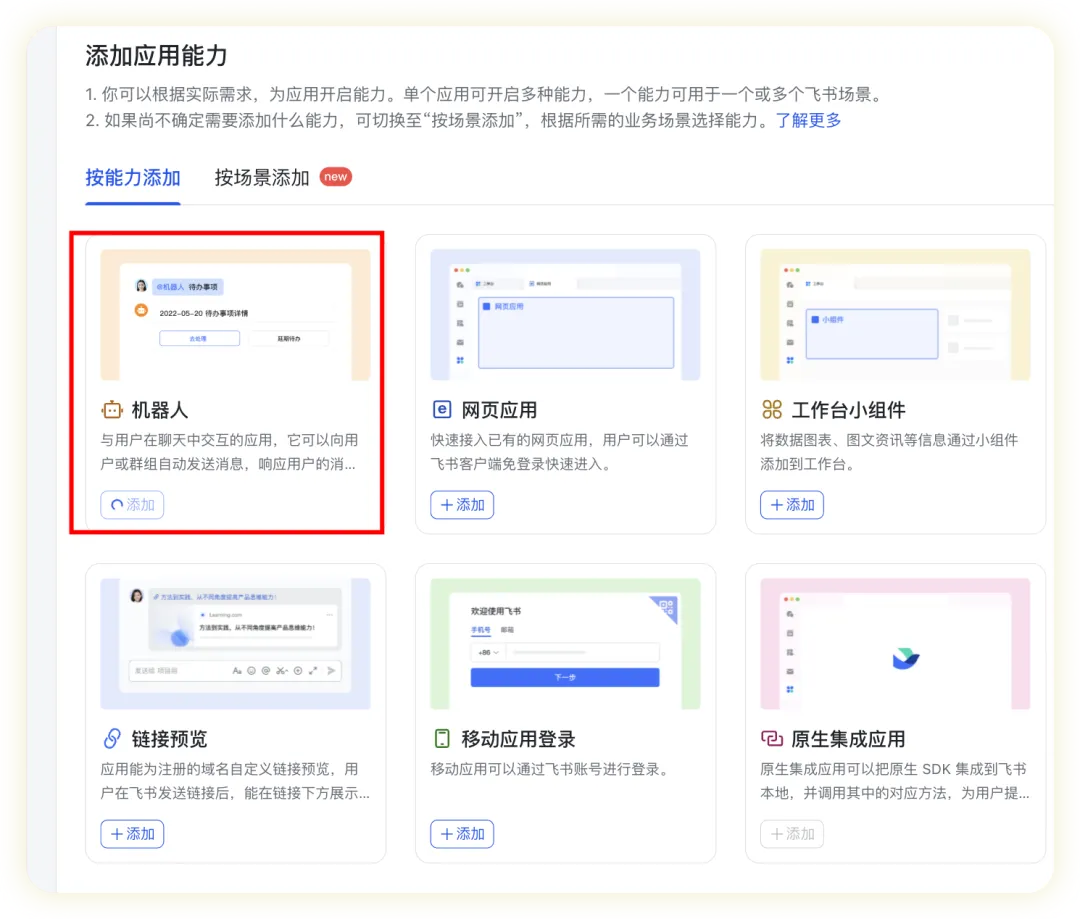
Task: Open the 了解更多 link
Action: [x=808, y=121]
